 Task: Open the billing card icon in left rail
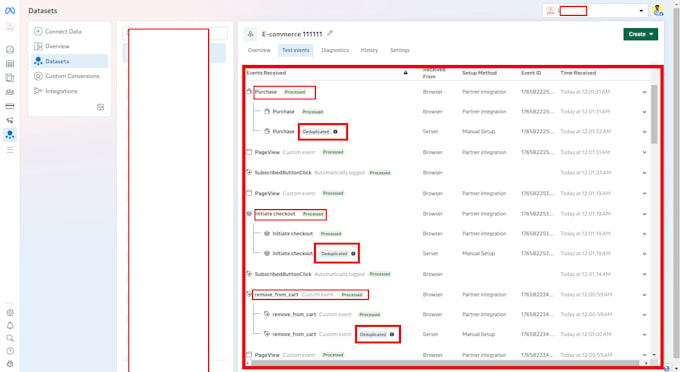pyautogui.click(x=10, y=106)
